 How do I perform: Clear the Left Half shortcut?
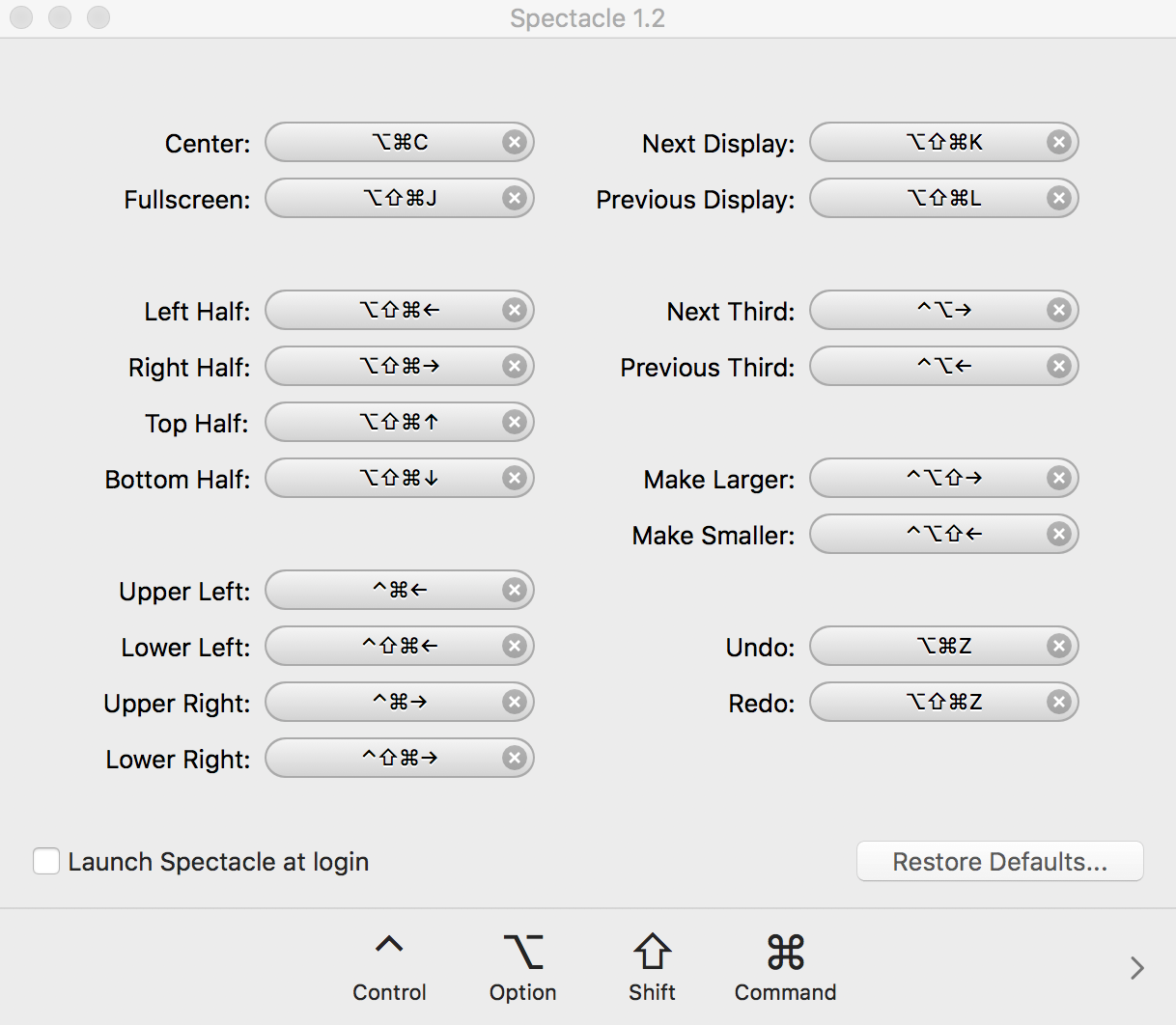[515, 311]
